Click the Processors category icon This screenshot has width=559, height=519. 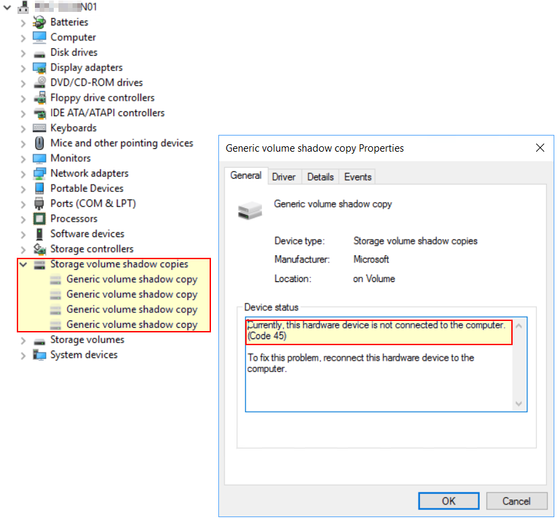pyautogui.click(x=39, y=219)
